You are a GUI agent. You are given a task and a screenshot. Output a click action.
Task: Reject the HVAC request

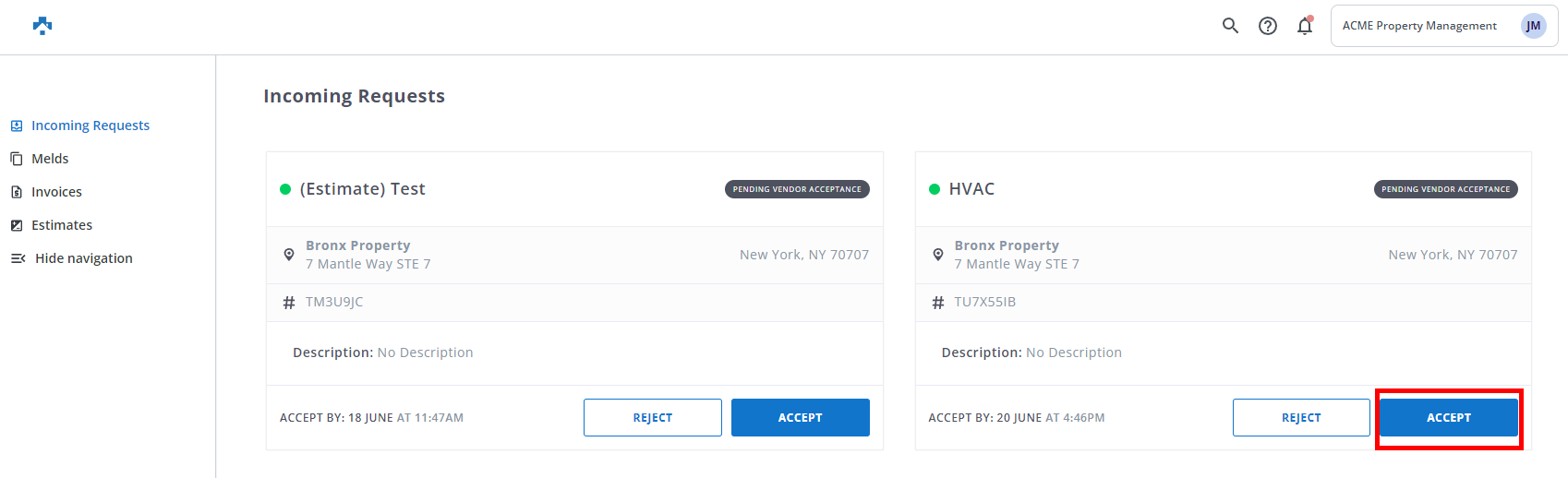point(1301,418)
